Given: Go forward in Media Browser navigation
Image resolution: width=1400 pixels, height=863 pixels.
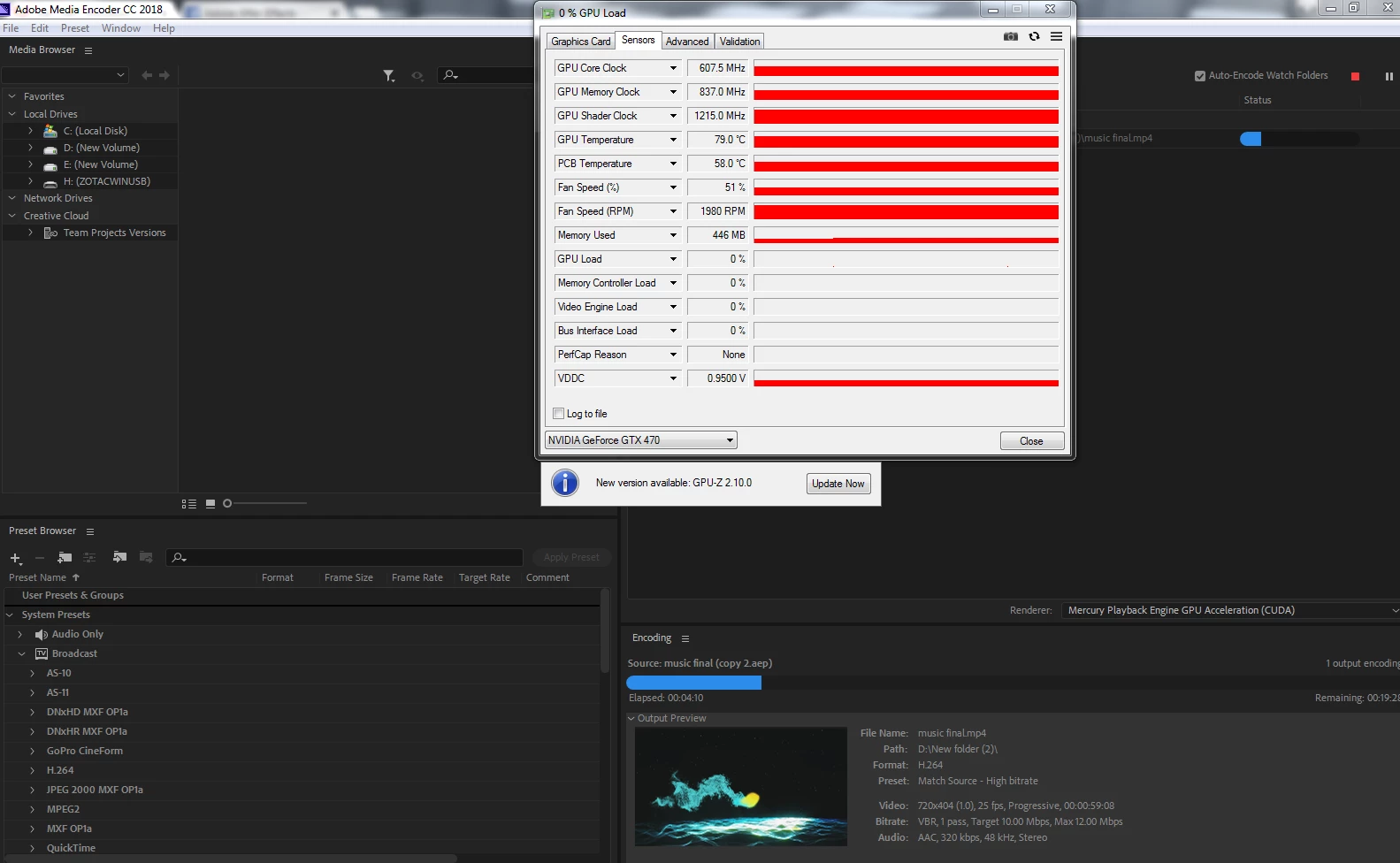Looking at the screenshot, I should pos(164,75).
